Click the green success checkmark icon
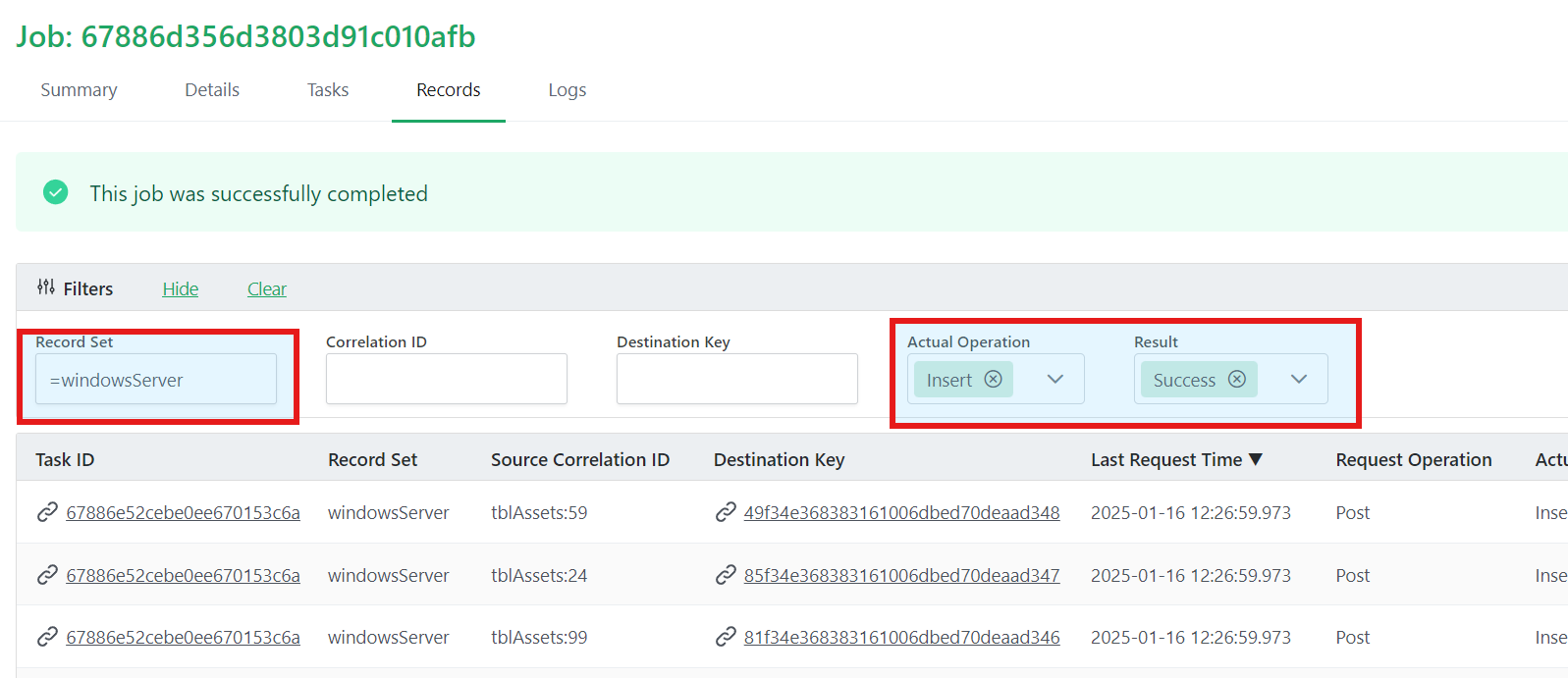The width and height of the screenshot is (1568, 678). coord(56,192)
